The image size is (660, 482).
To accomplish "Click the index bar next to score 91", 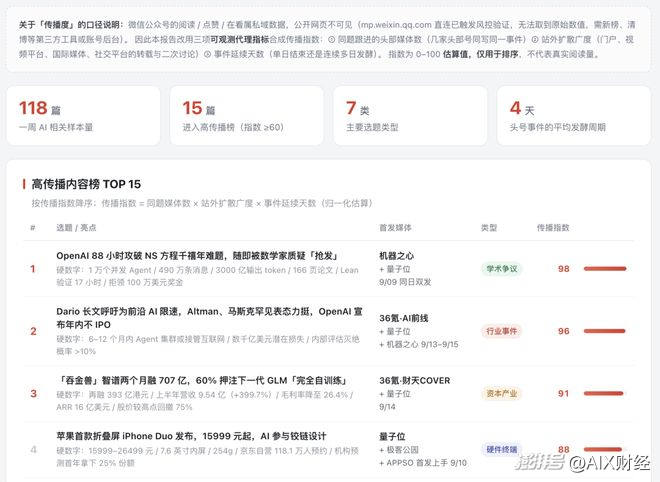I will click(604, 394).
